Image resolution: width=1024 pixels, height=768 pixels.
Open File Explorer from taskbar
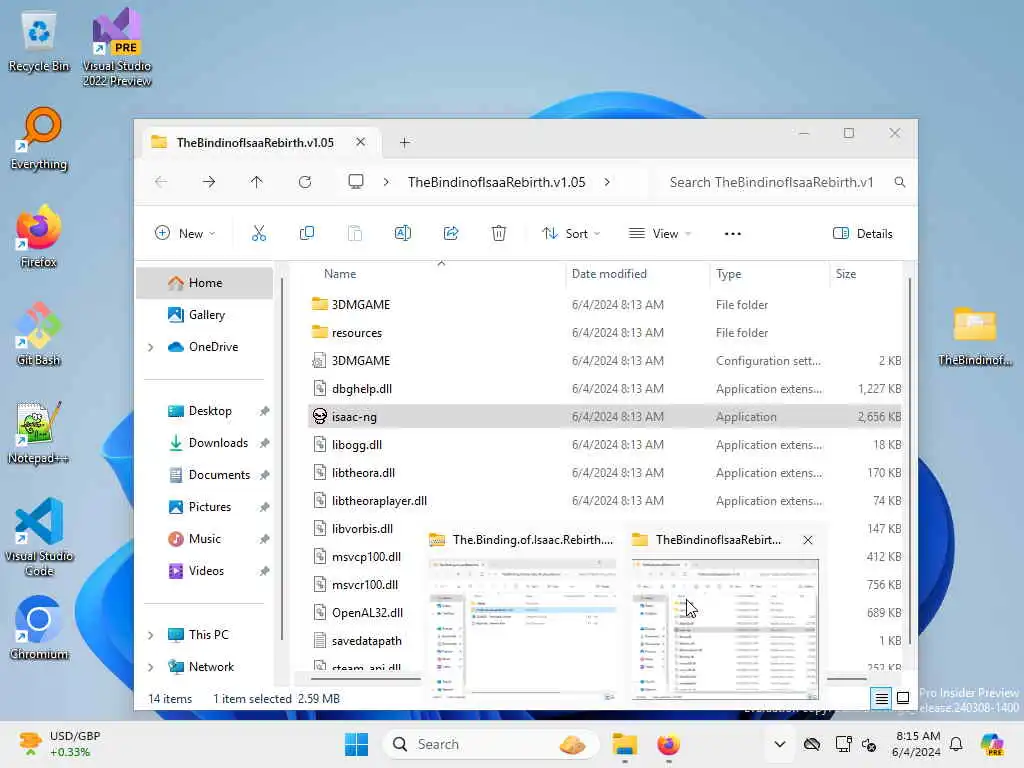tap(624, 744)
